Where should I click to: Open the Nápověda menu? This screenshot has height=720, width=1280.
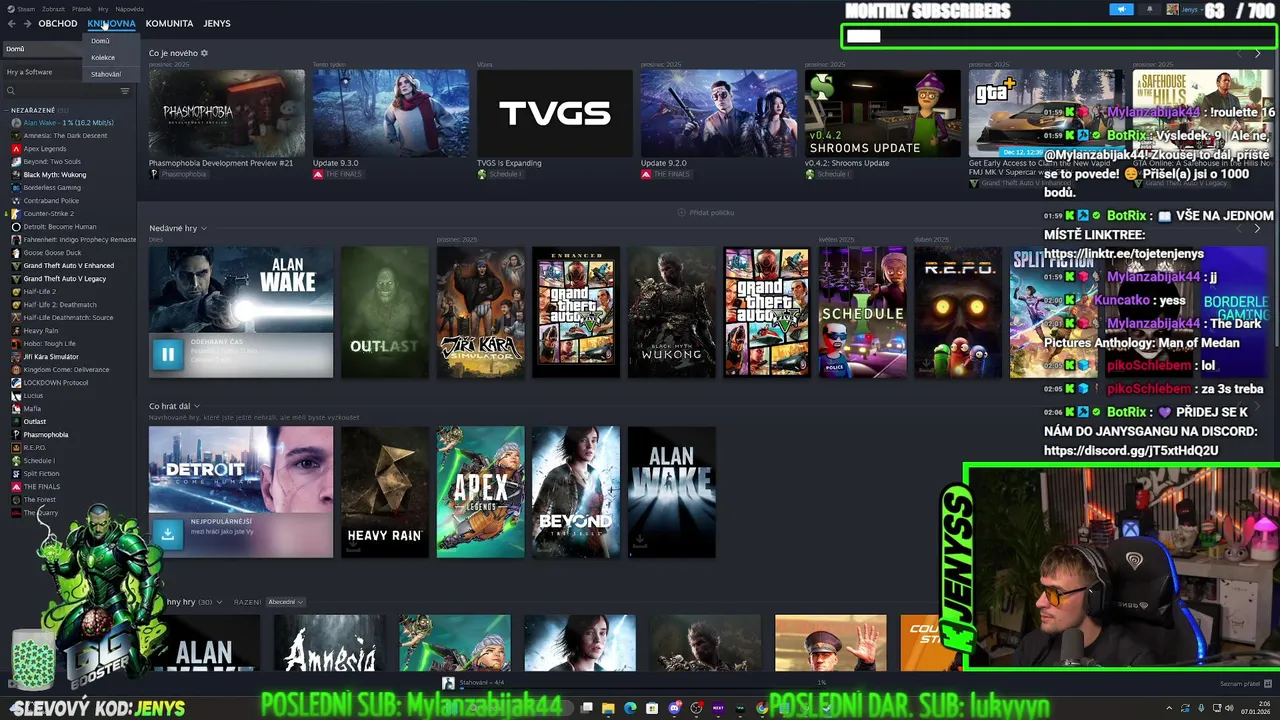point(129,9)
